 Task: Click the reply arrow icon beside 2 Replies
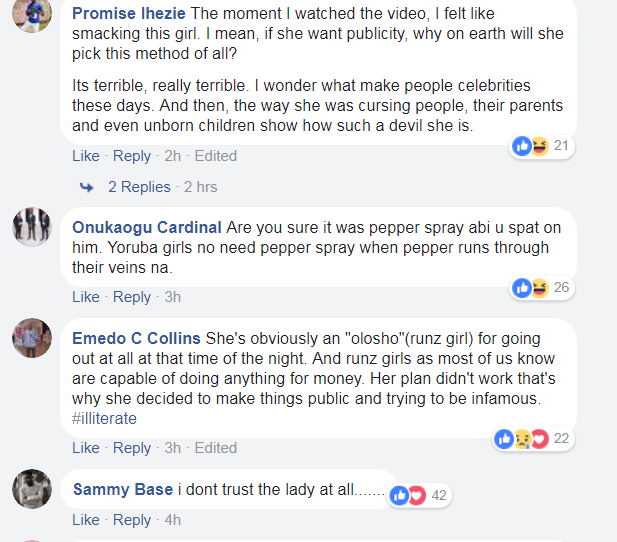tap(86, 187)
